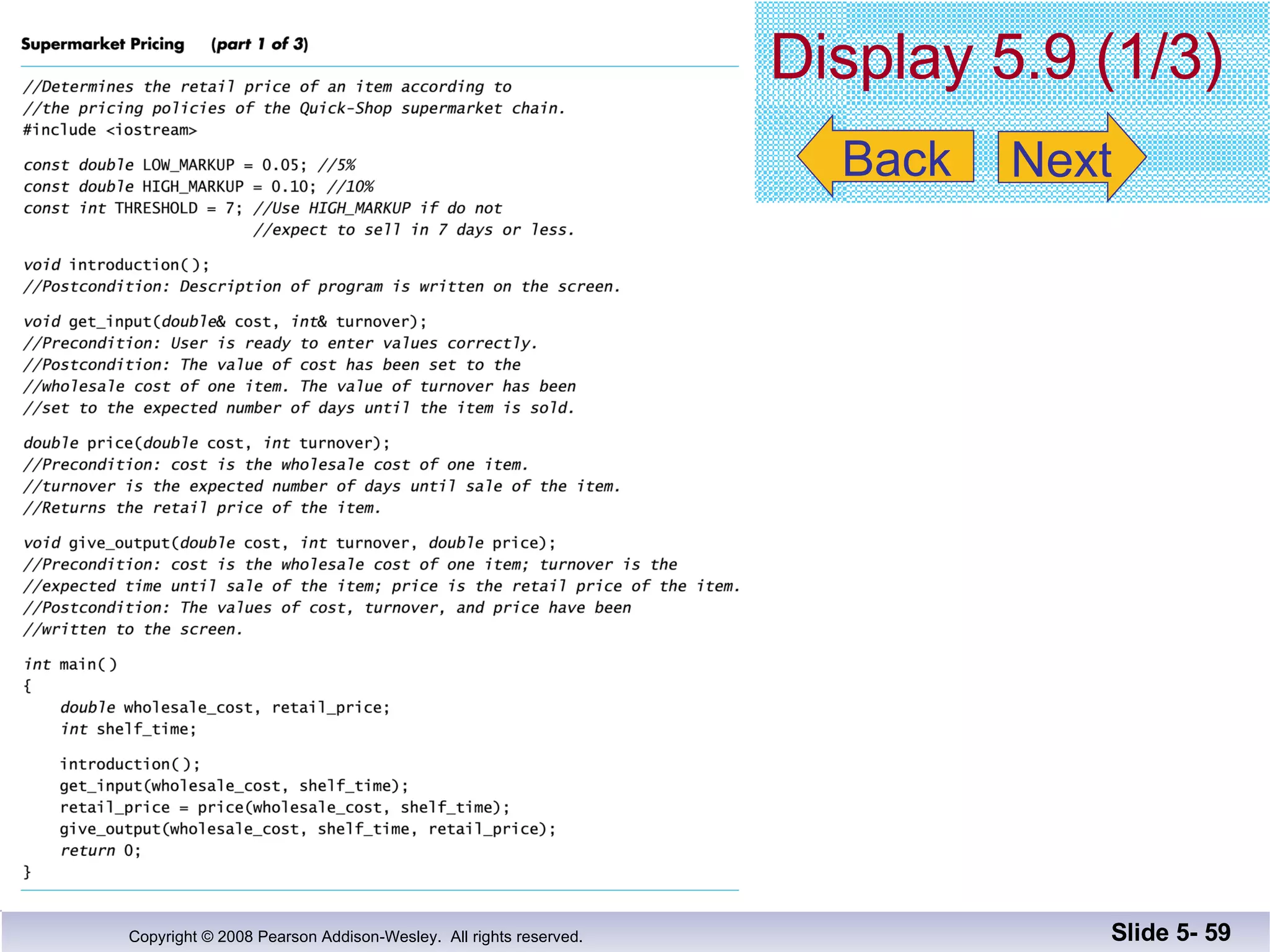Screen dimensions: 1270x952
Task: Click the 'give_output(wholesale_cost, shelf_time, retail_price);' call
Action: pyautogui.click(x=308, y=829)
